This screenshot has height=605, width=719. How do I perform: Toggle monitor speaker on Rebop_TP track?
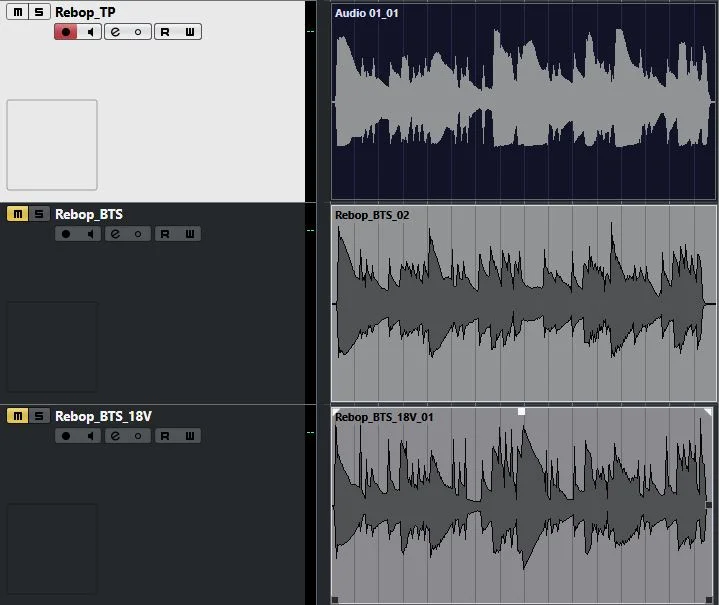pos(90,32)
